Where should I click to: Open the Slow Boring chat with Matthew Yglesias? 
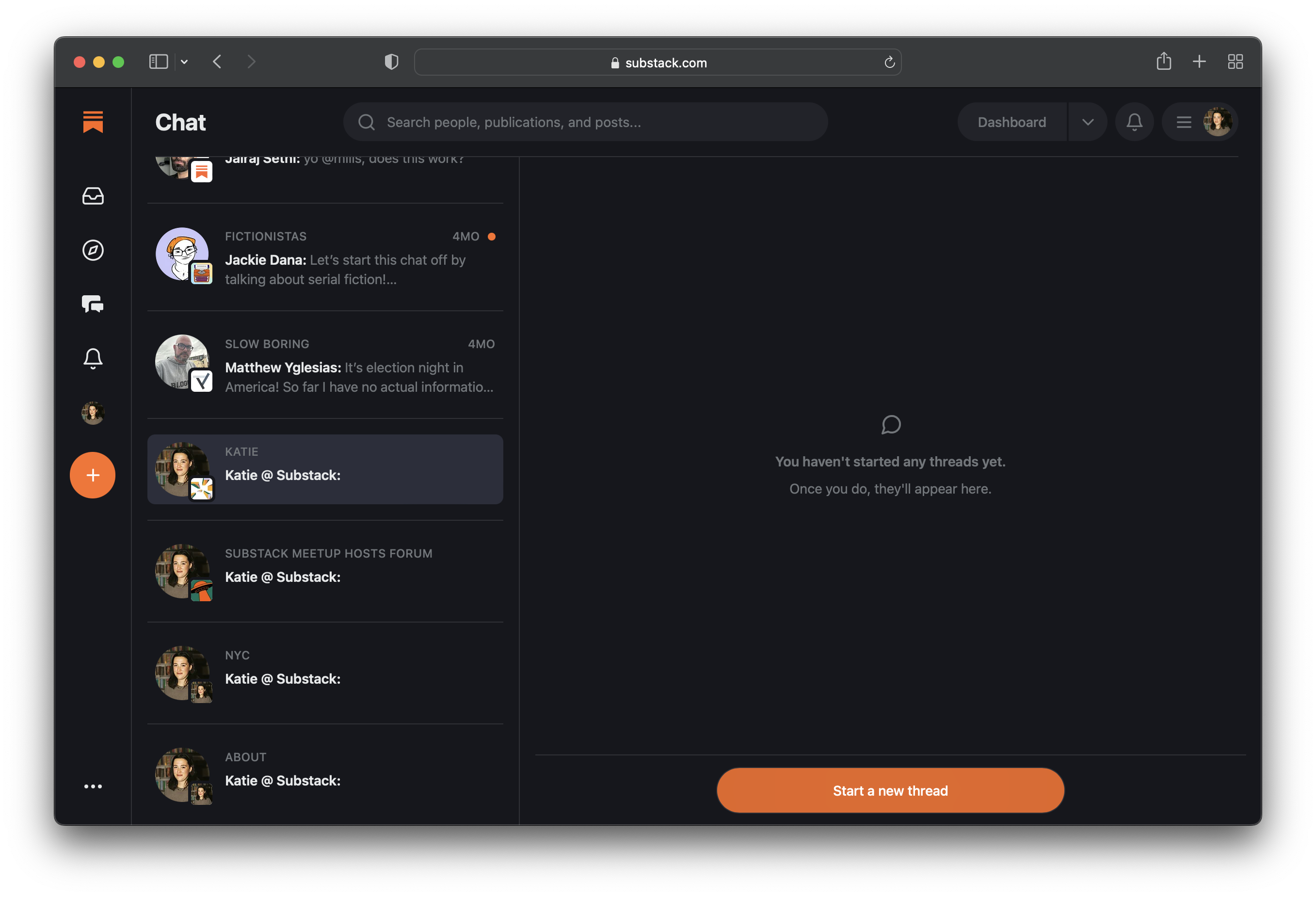tap(325, 365)
